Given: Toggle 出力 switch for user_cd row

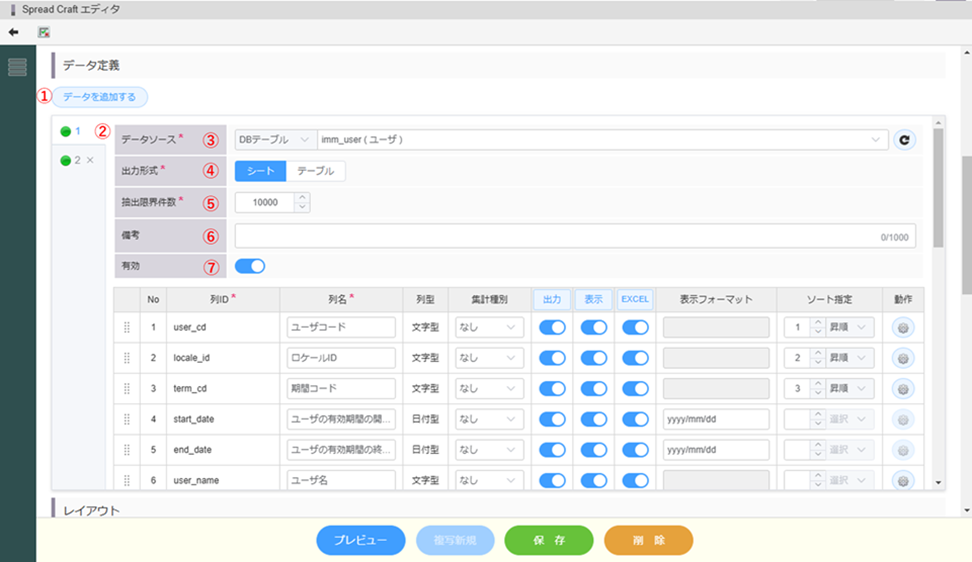Looking at the screenshot, I should (x=552, y=327).
